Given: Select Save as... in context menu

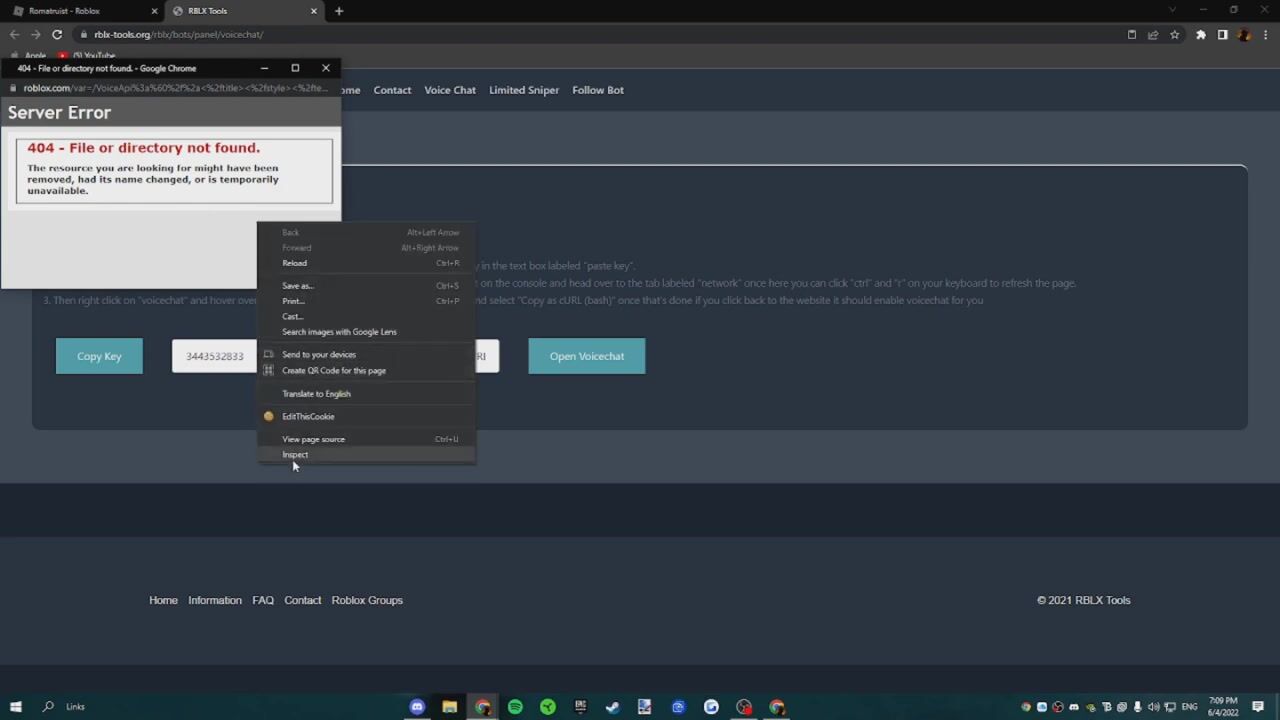Looking at the screenshot, I should (366, 286).
